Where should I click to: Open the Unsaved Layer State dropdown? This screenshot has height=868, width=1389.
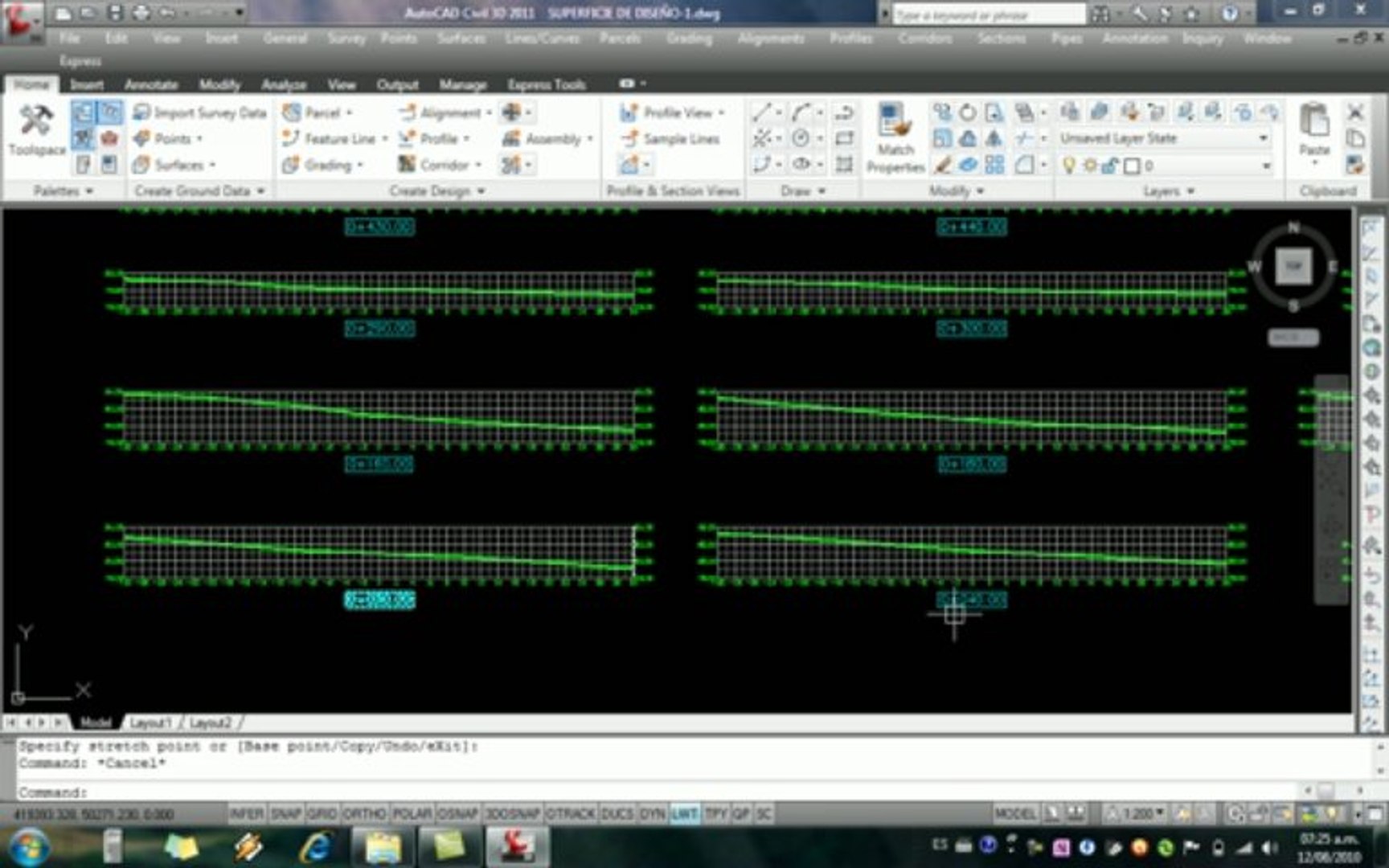tap(1263, 138)
